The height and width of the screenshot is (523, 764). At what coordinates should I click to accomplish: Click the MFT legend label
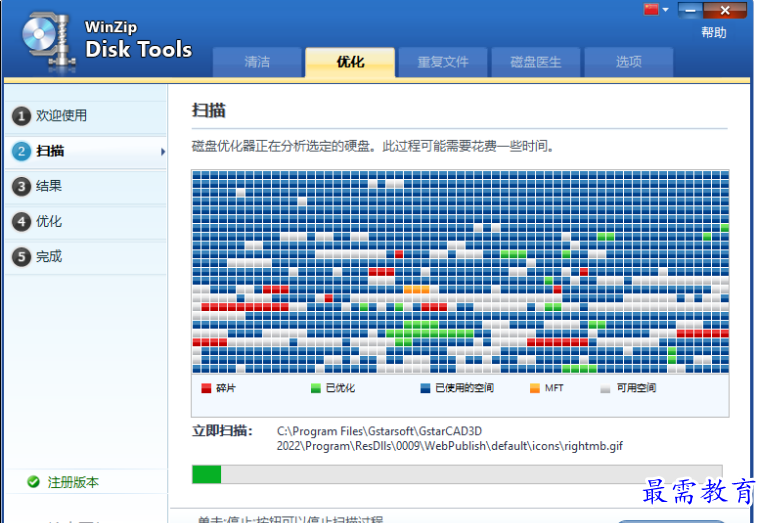(x=554, y=388)
